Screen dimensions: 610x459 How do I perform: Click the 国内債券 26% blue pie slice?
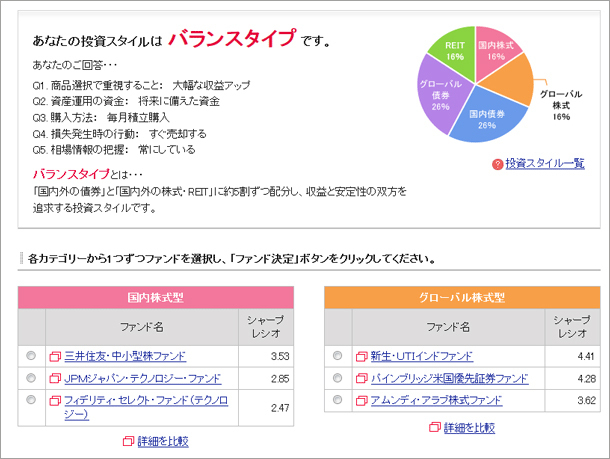click(487, 119)
